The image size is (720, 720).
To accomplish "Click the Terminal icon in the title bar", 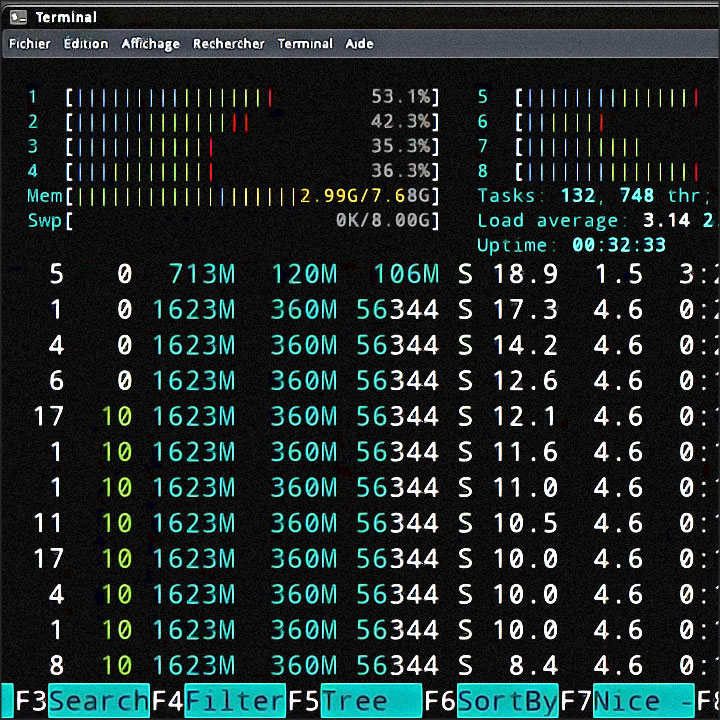I will tap(18, 17).
